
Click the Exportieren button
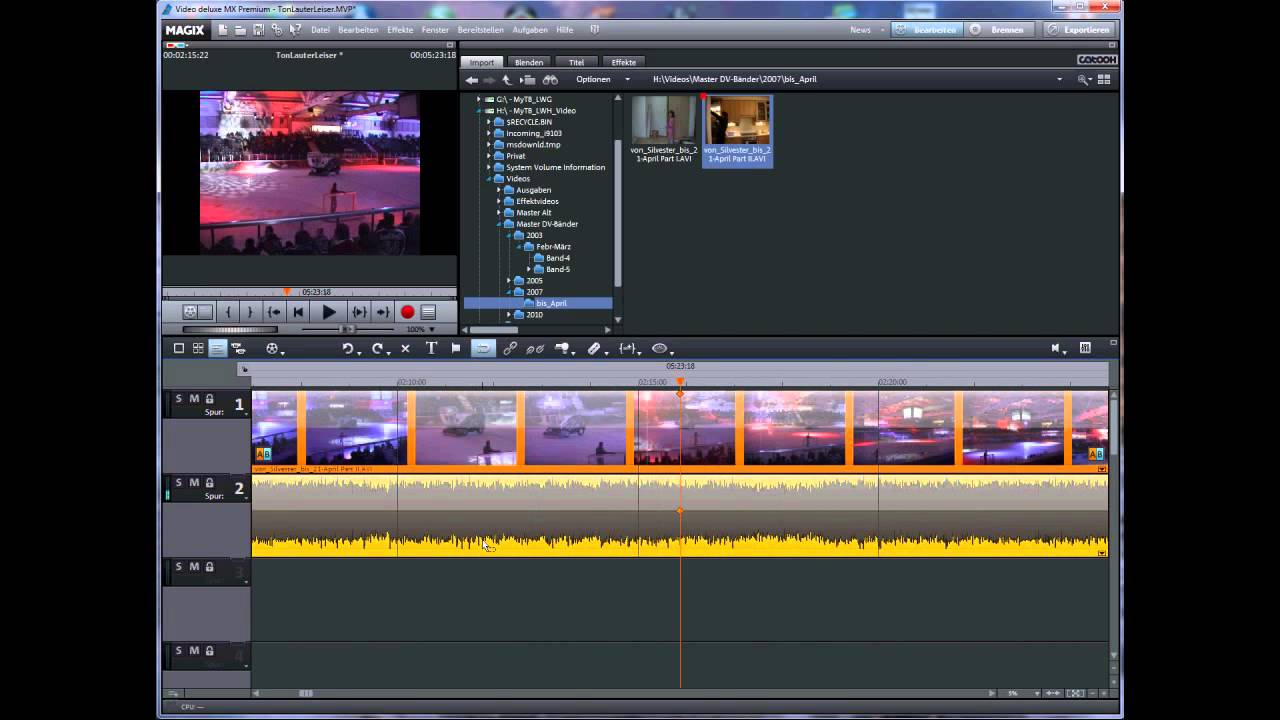point(1079,30)
